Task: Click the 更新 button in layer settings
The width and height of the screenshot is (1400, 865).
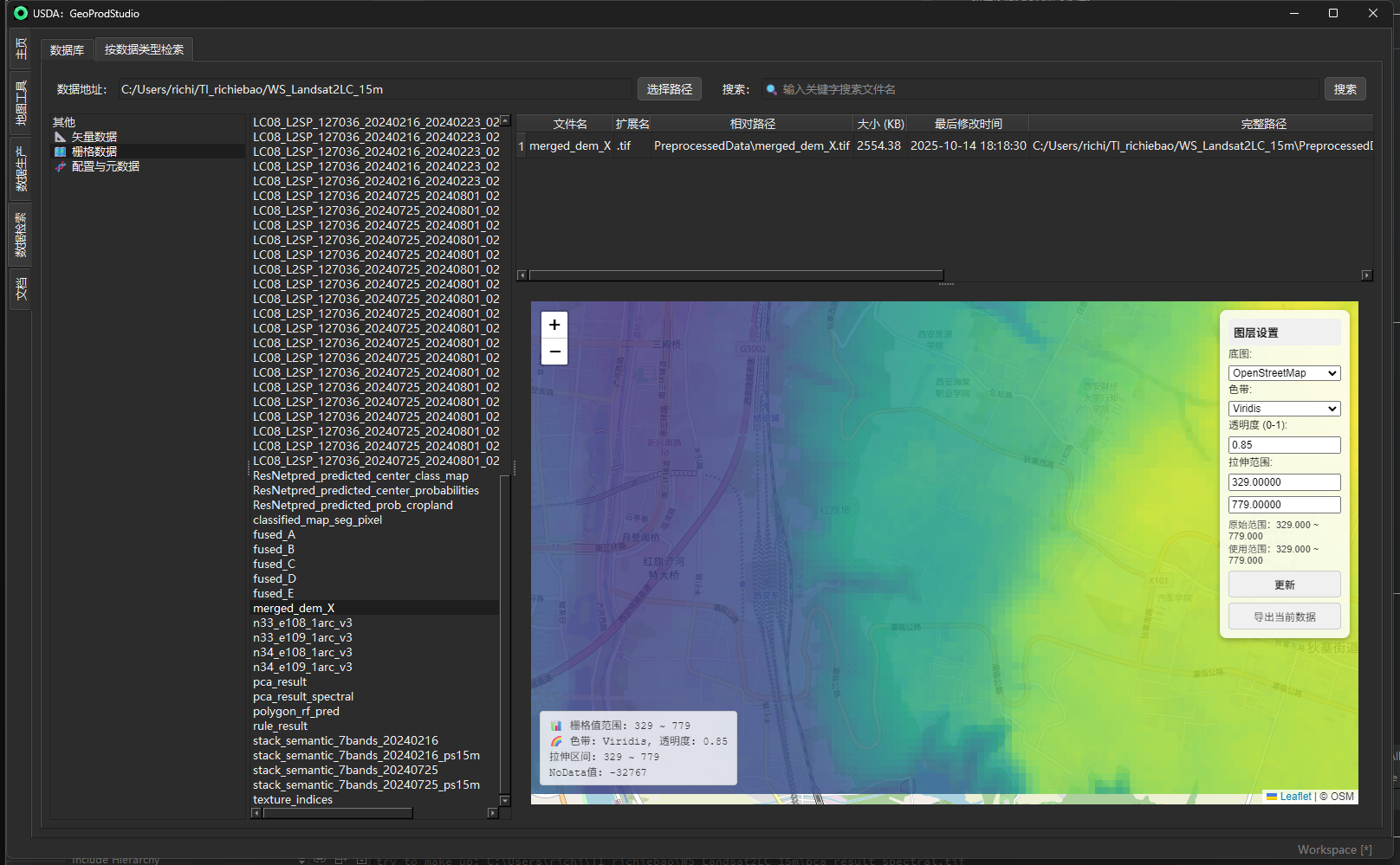Action: pyautogui.click(x=1284, y=584)
